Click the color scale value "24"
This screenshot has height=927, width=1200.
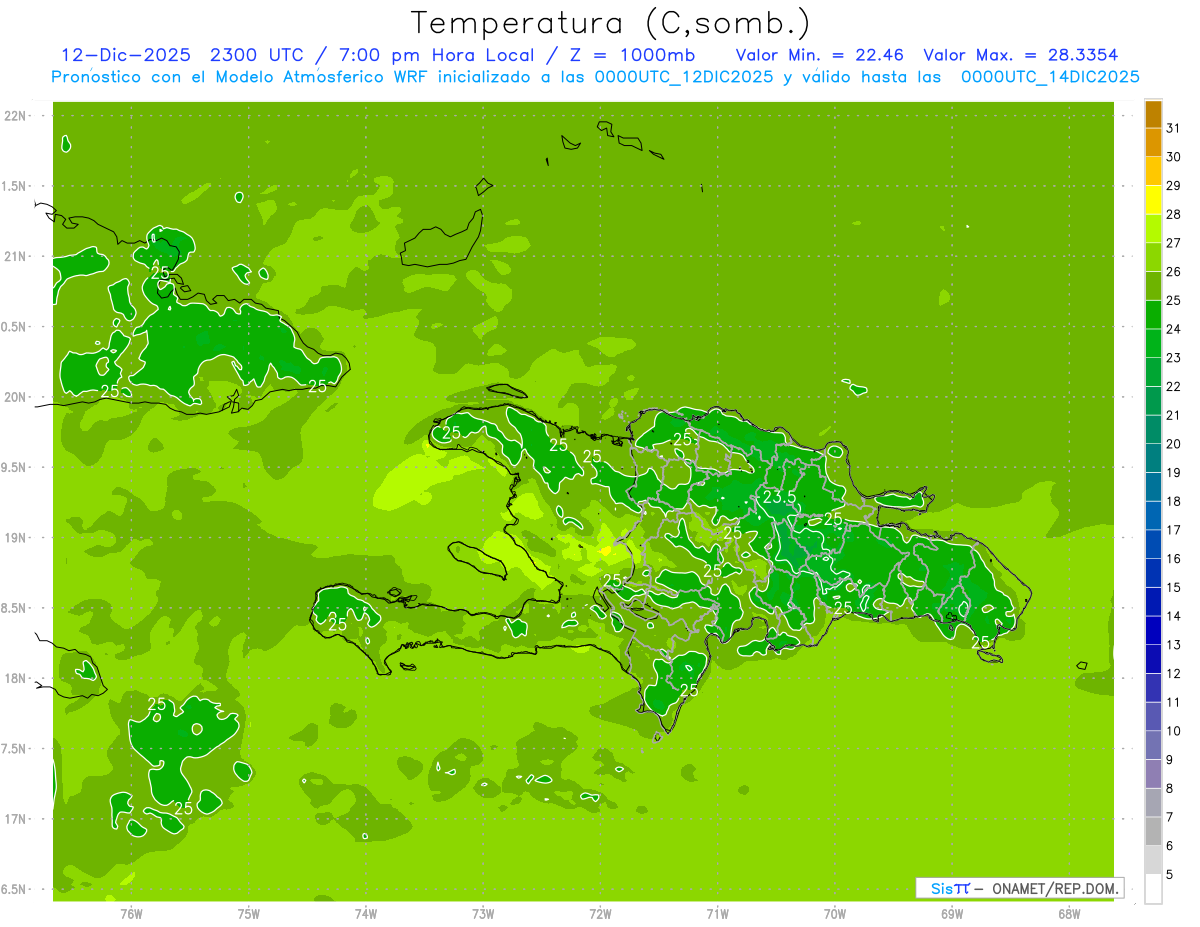click(1174, 329)
